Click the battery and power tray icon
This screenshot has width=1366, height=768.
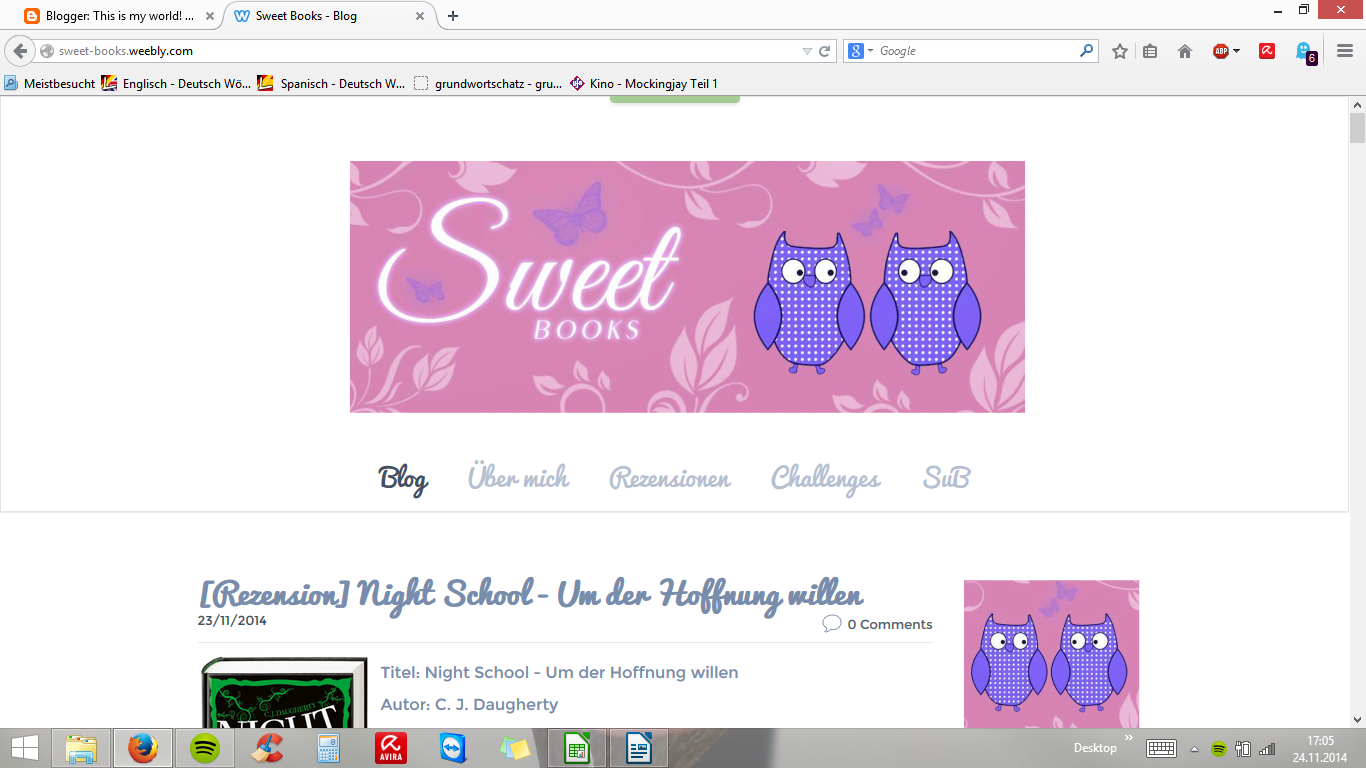(x=1244, y=749)
